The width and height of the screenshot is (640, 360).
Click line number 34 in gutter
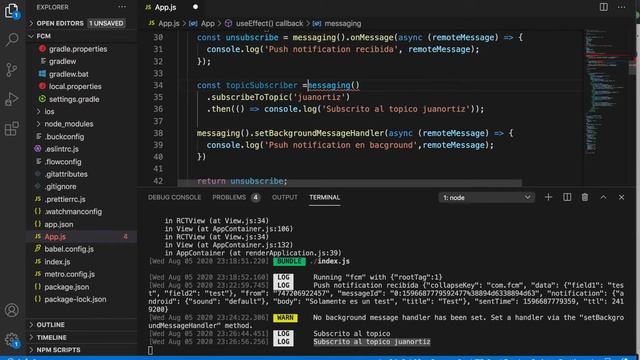tap(158, 85)
